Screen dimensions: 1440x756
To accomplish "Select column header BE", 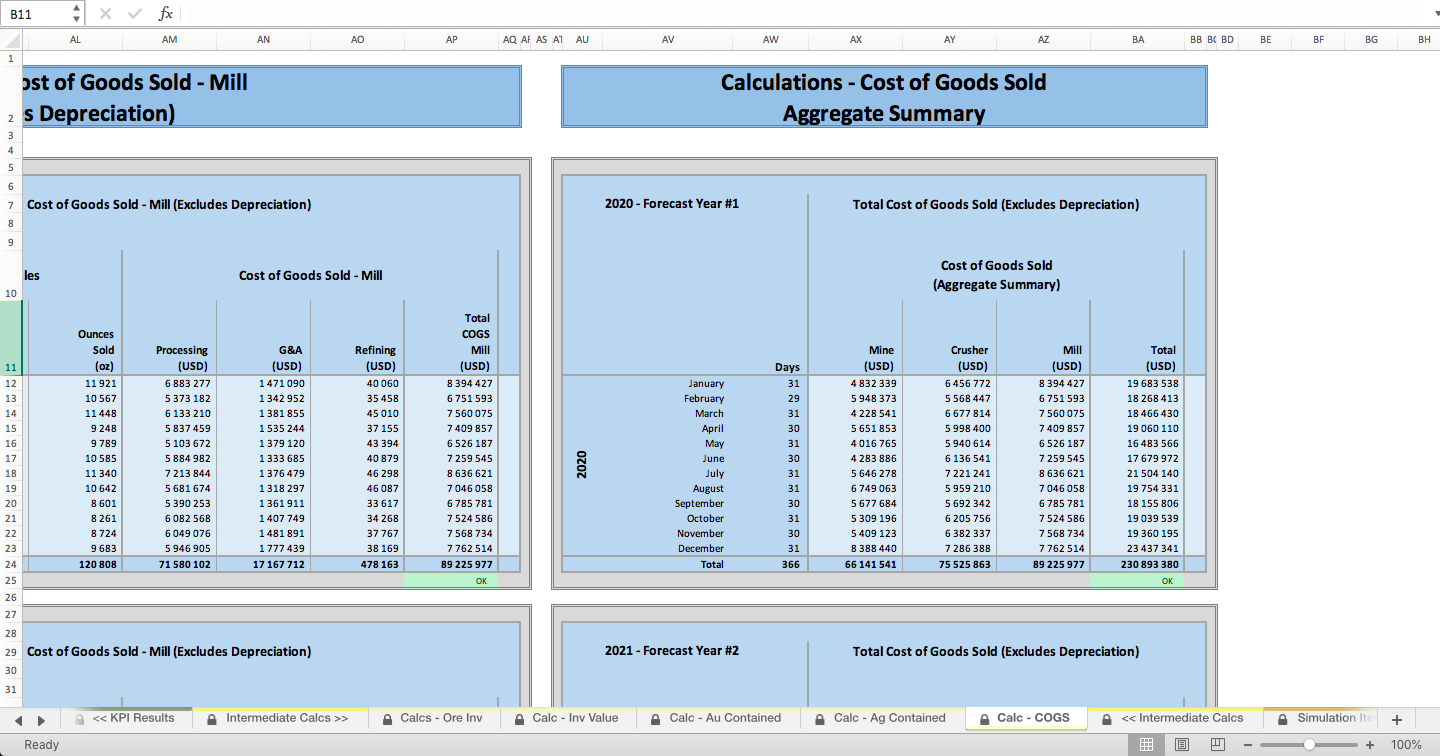I will pyautogui.click(x=1266, y=39).
